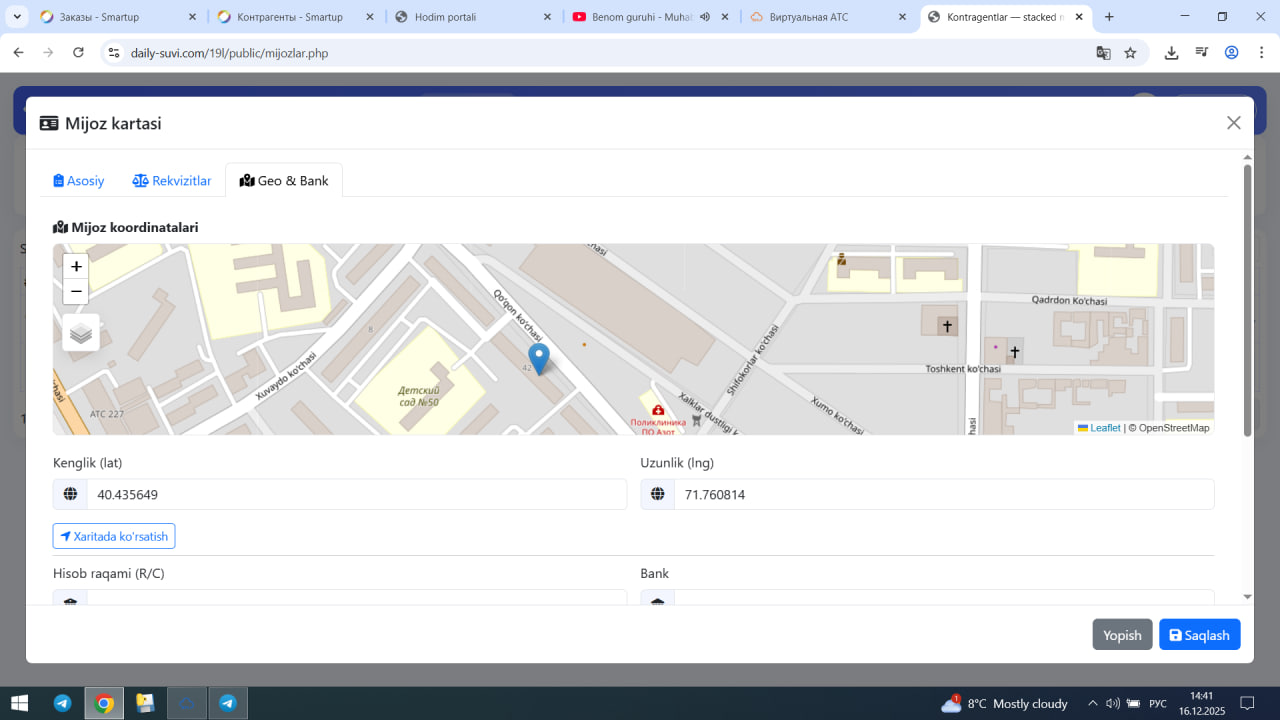Click Chrome translate page icon
Viewport: 1280px width, 720px height.
pos(1103,53)
